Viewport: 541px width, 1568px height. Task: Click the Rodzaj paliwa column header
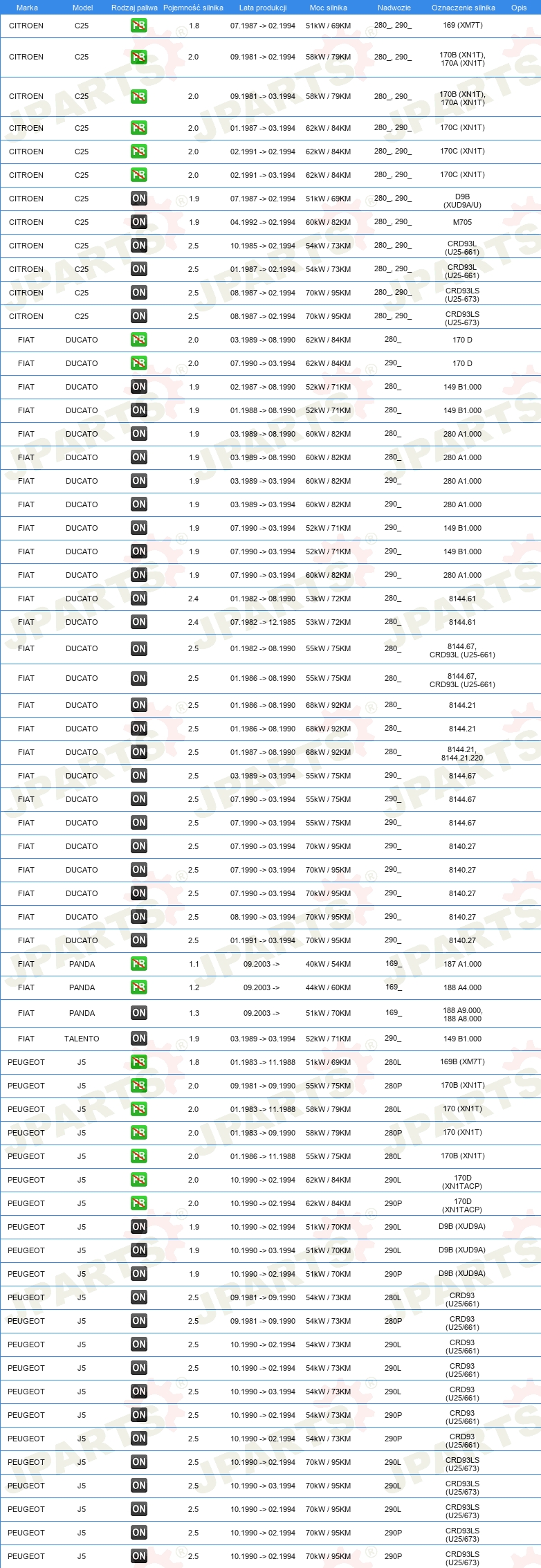tap(134, 8)
